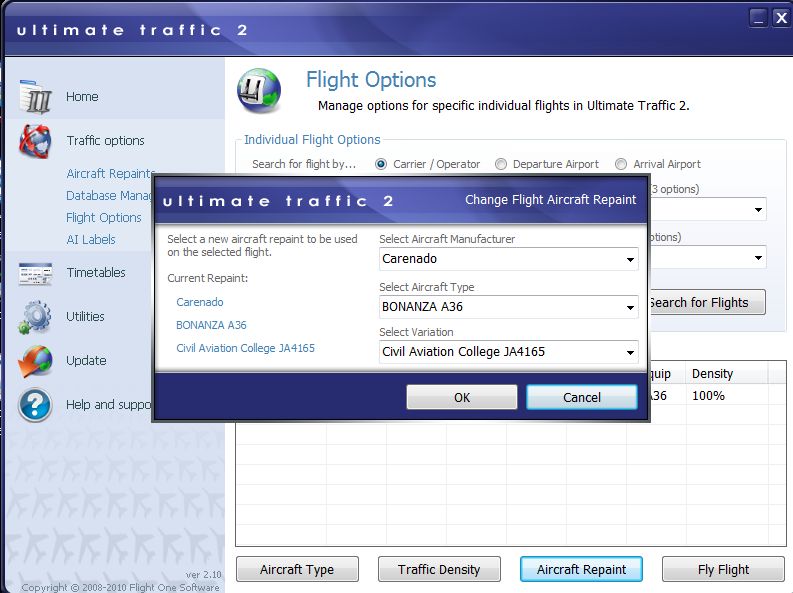Open Database Manager sidebar link
The image size is (793, 593).
109,195
